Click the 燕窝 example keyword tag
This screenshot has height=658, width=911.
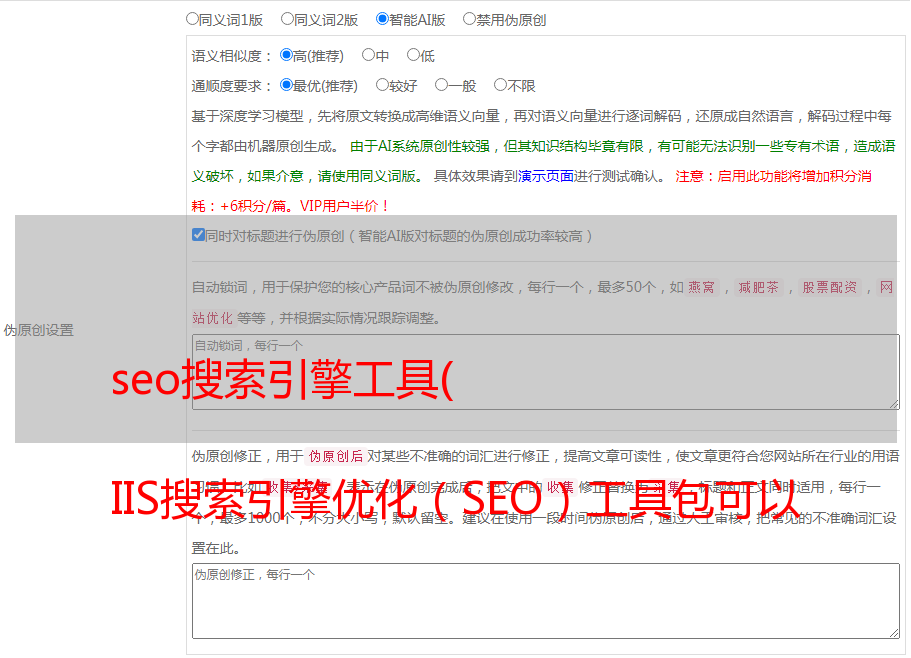(701, 287)
